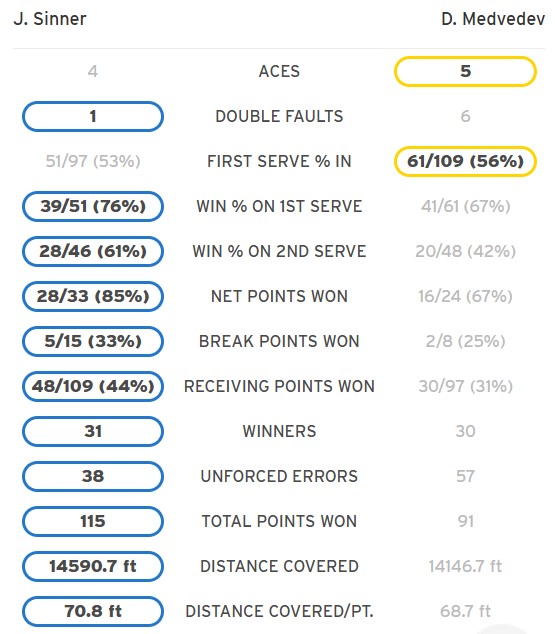This screenshot has height=634, width=555.
Task: Click Medvedev's 61/109 (56%) first serve pill
Action: click(x=465, y=161)
